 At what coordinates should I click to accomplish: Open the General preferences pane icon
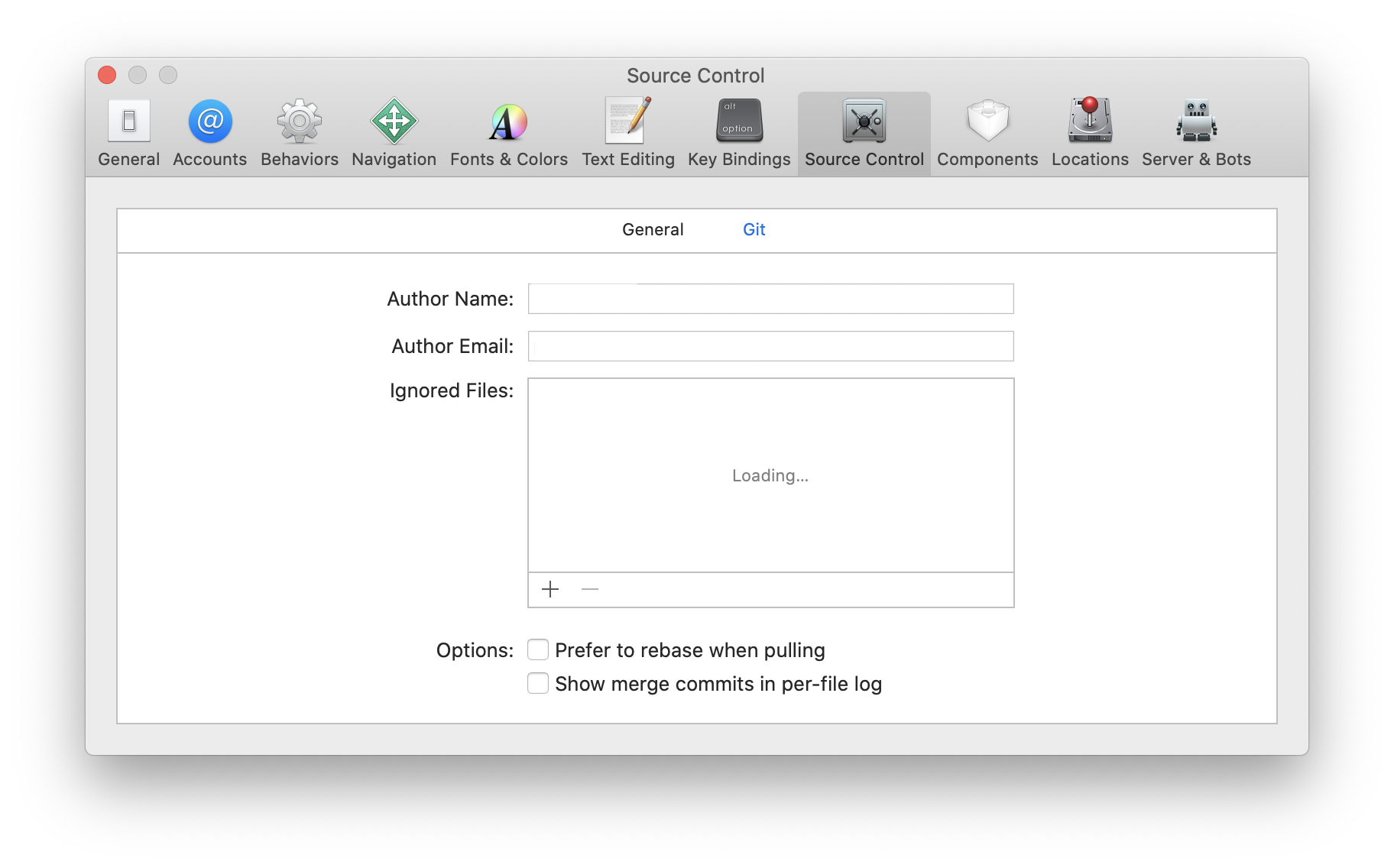point(128,121)
